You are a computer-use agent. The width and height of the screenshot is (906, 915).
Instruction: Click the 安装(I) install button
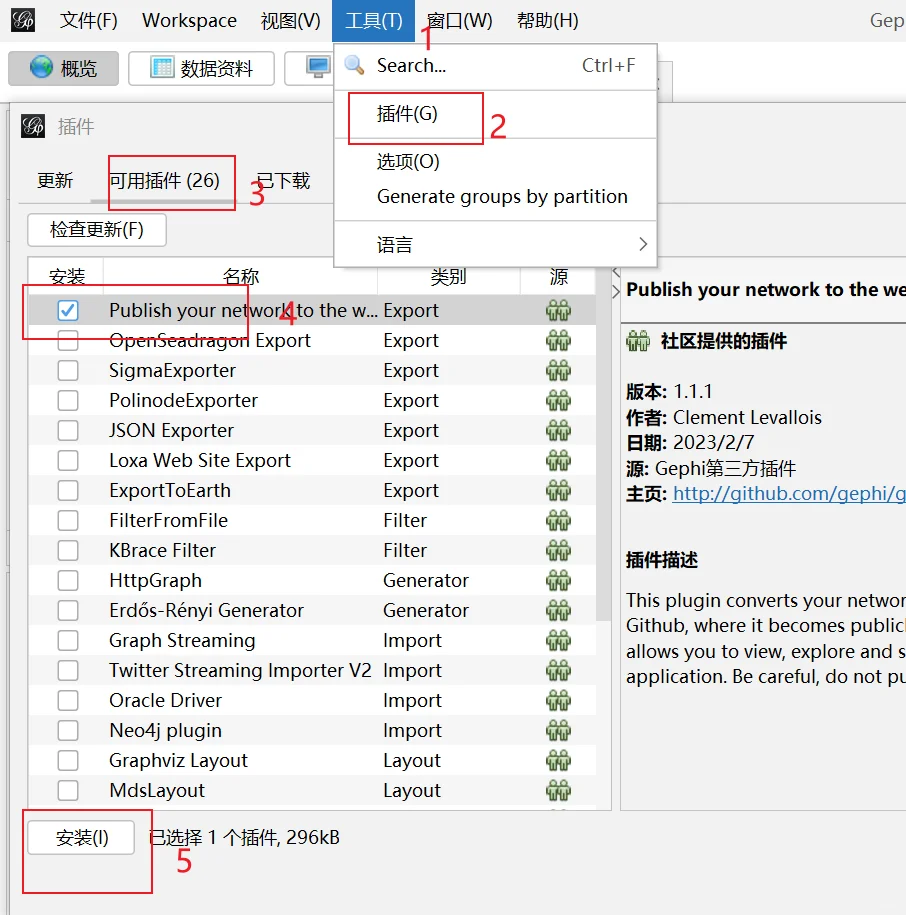81,838
